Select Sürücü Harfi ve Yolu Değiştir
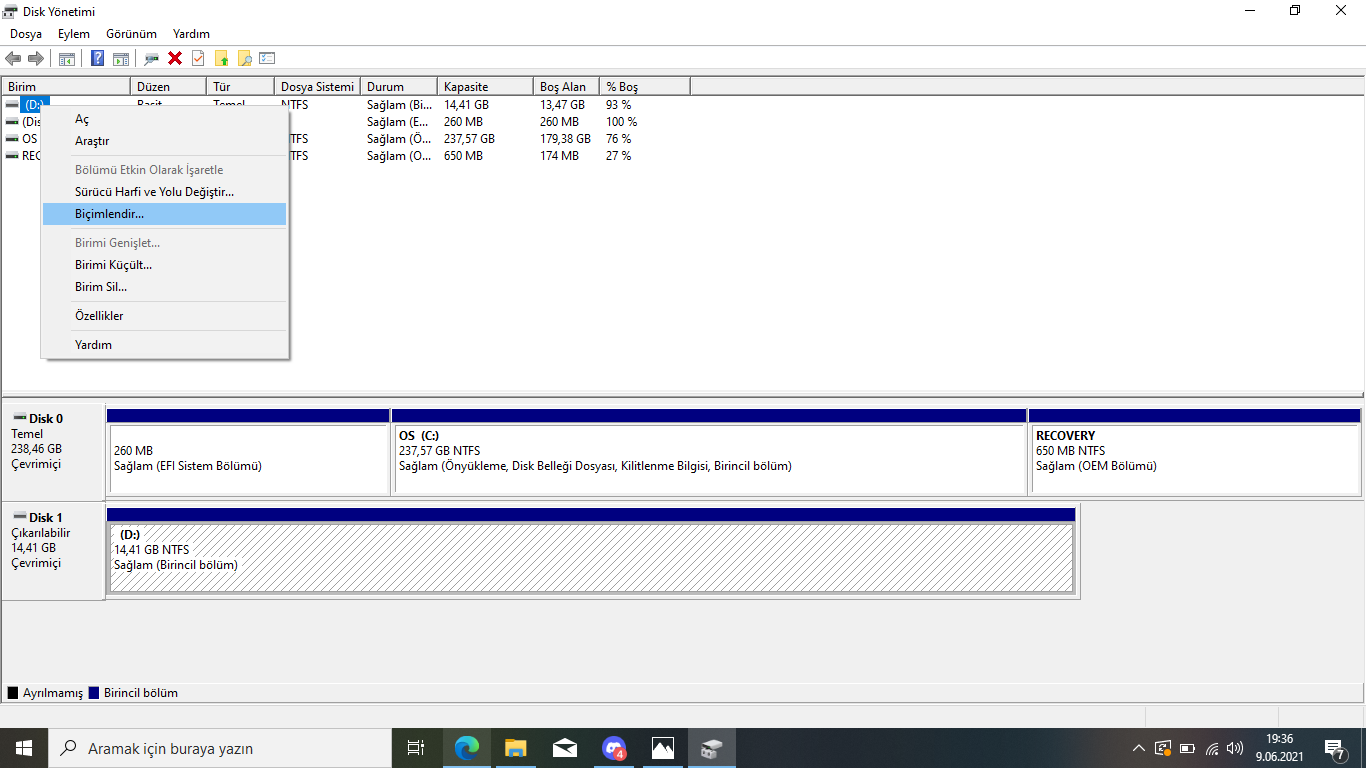This screenshot has width=1366, height=768. [x=165, y=192]
